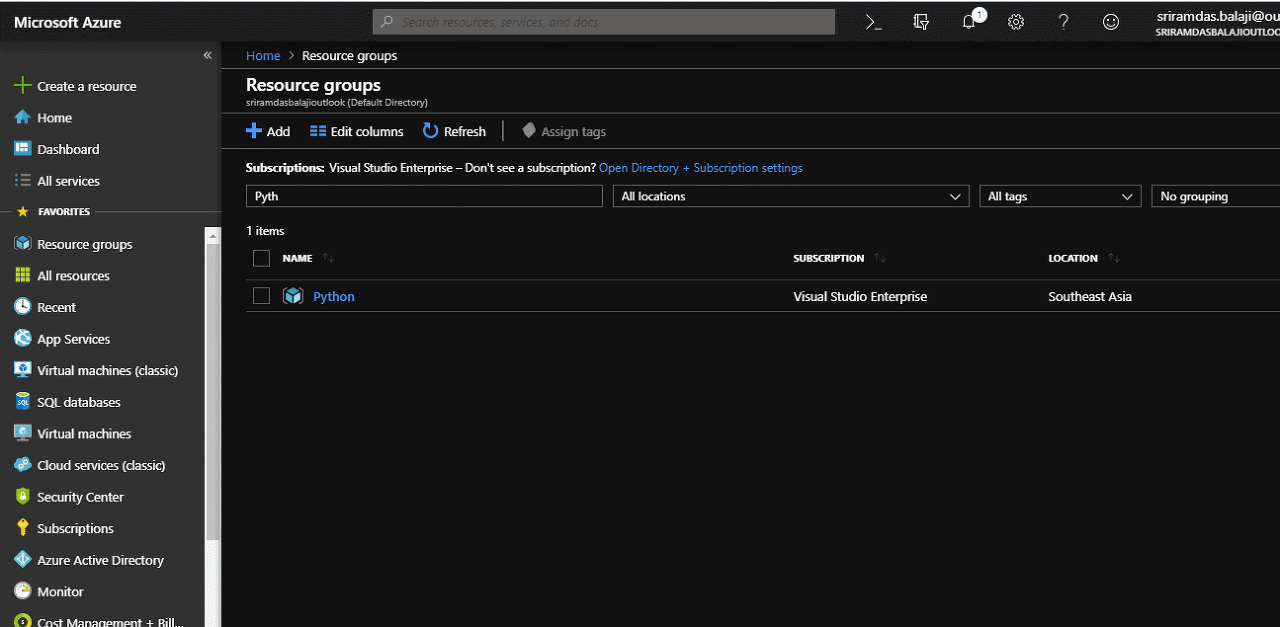Screen dimensions: 1280x627
Task: Open Directory and subscription filter icon
Action: pyautogui.click(x=921, y=22)
